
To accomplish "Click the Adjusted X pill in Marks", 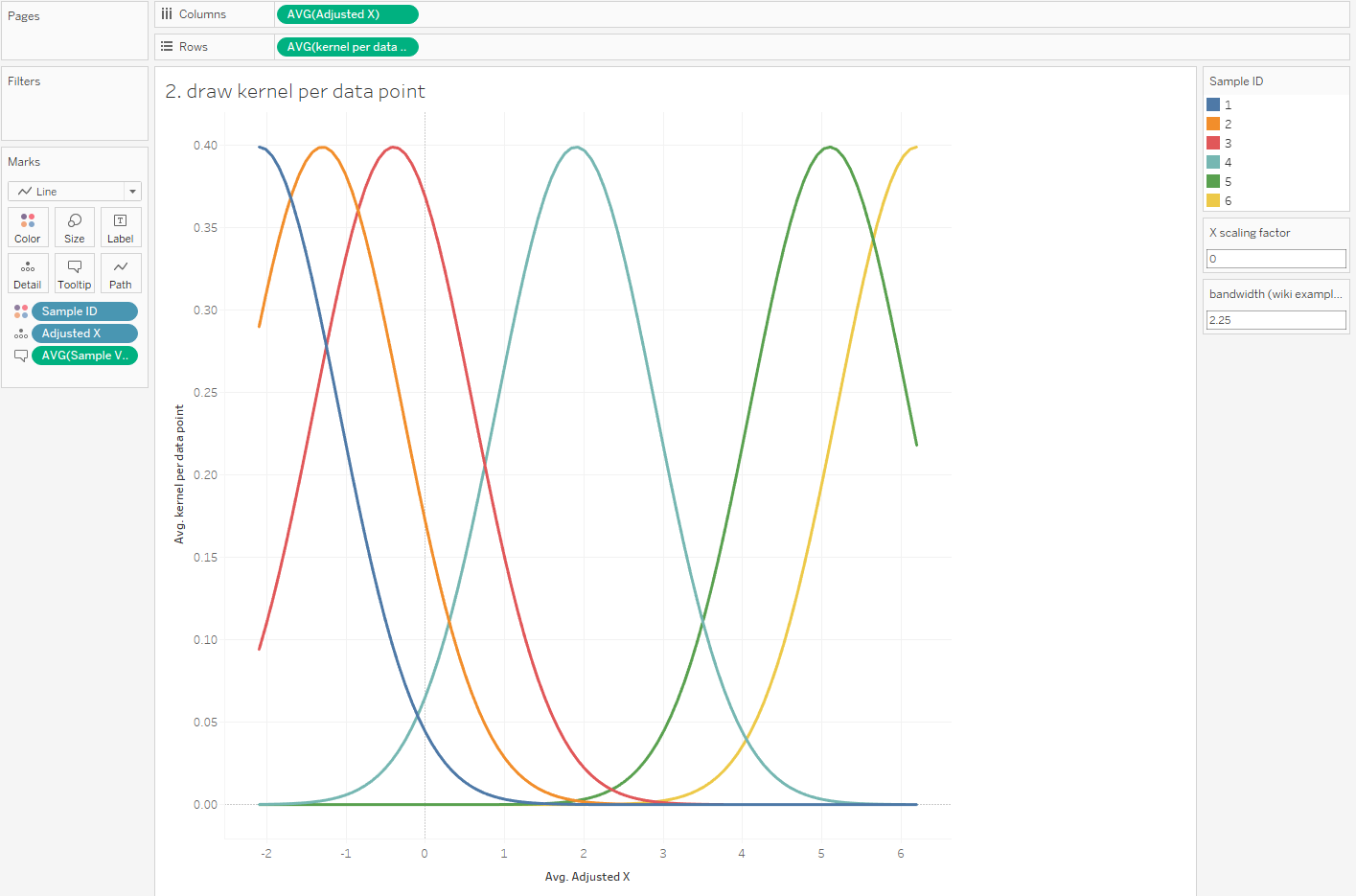I will click(84, 333).
